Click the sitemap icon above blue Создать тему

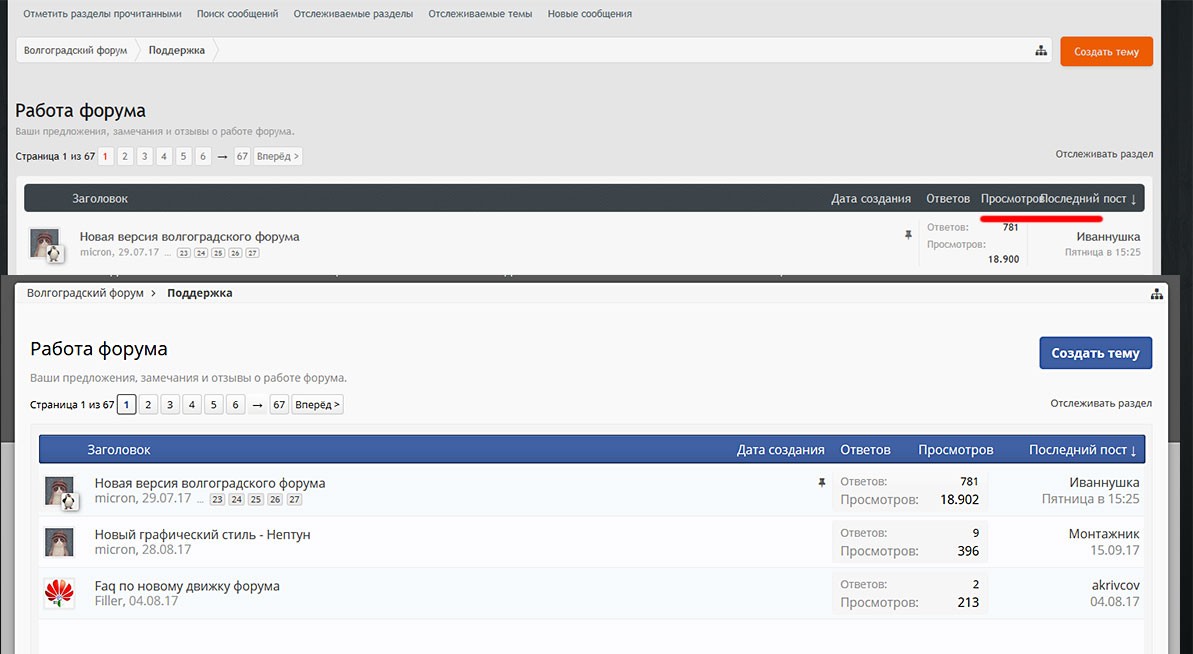(1156, 293)
